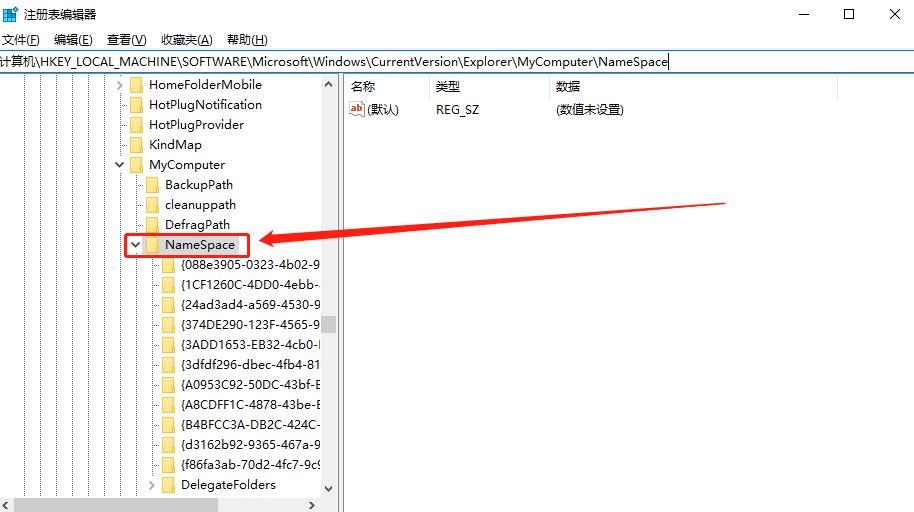Click the tree vertical scrollbar thumb
The image size is (914, 512).
click(x=329, y=324)
